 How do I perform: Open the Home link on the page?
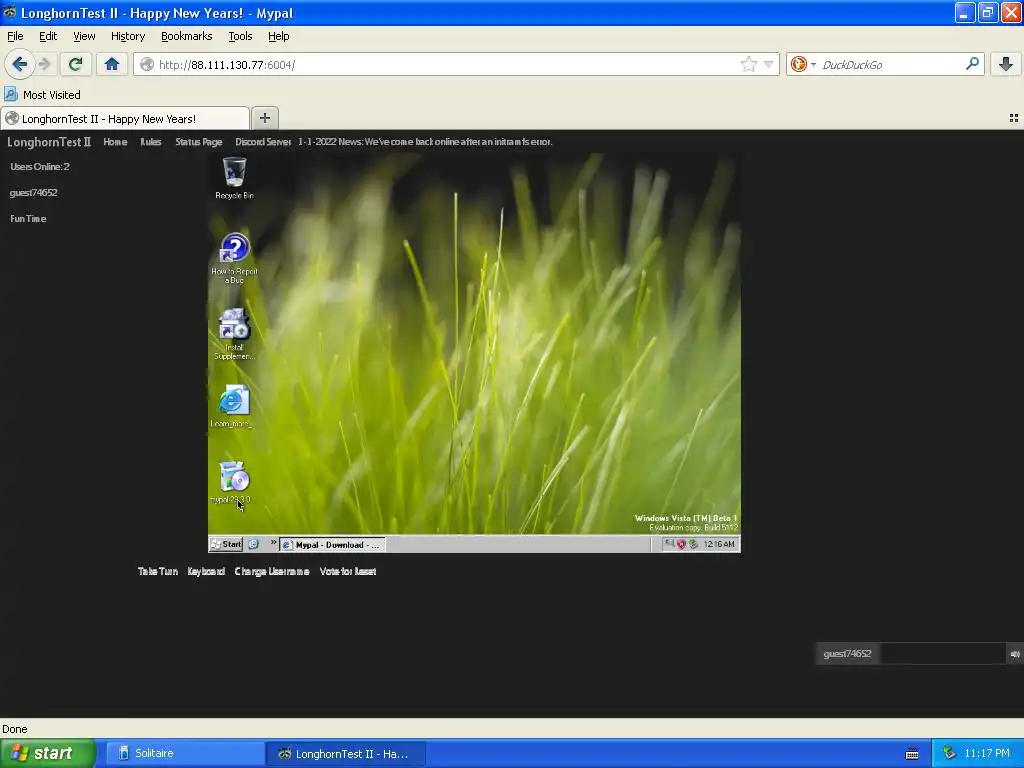click(115, 142)
